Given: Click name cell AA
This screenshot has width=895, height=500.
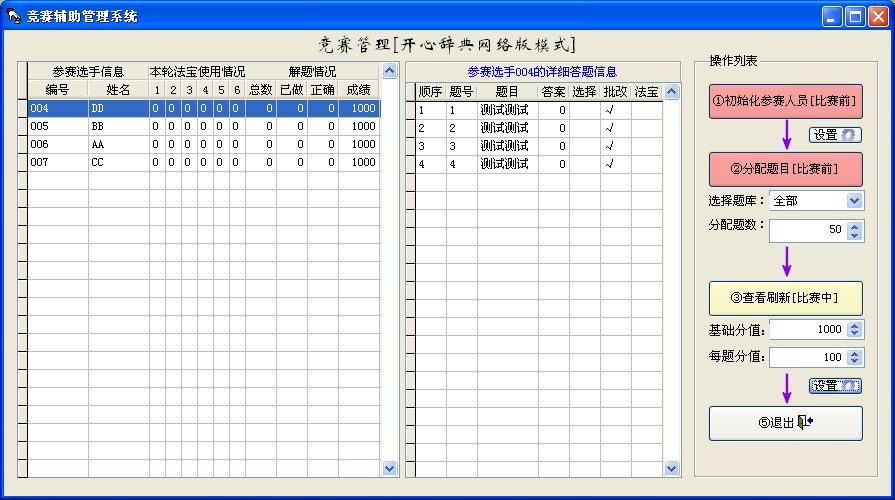Looking at the screenshot, I should pos(119,144).
